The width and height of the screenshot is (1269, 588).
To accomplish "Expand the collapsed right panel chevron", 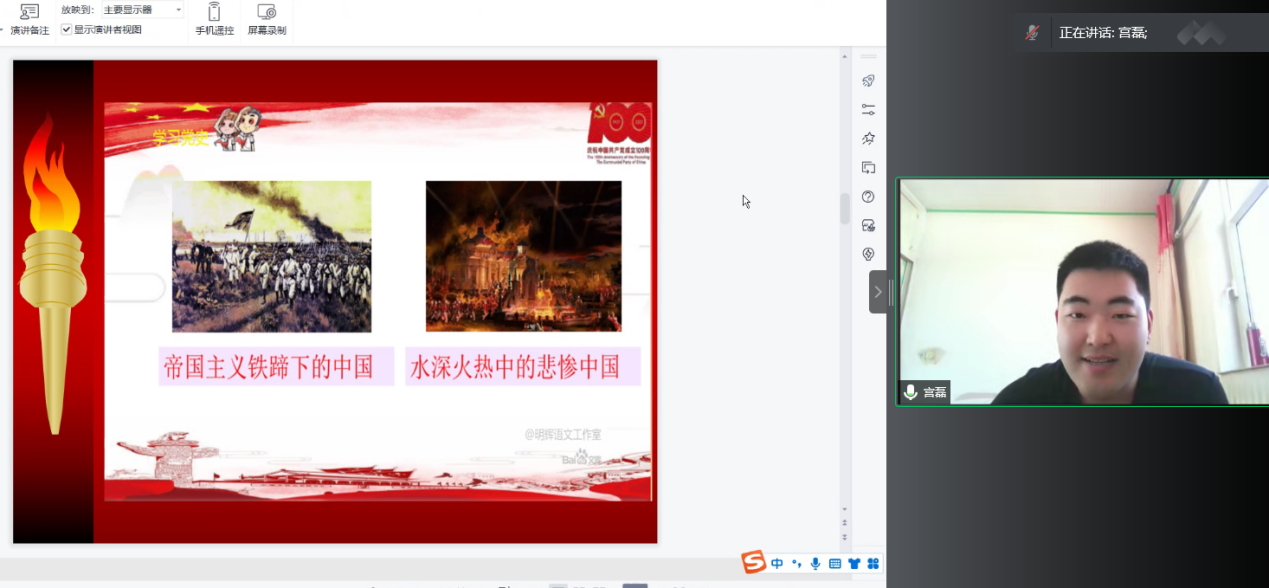I will [877, 292].
